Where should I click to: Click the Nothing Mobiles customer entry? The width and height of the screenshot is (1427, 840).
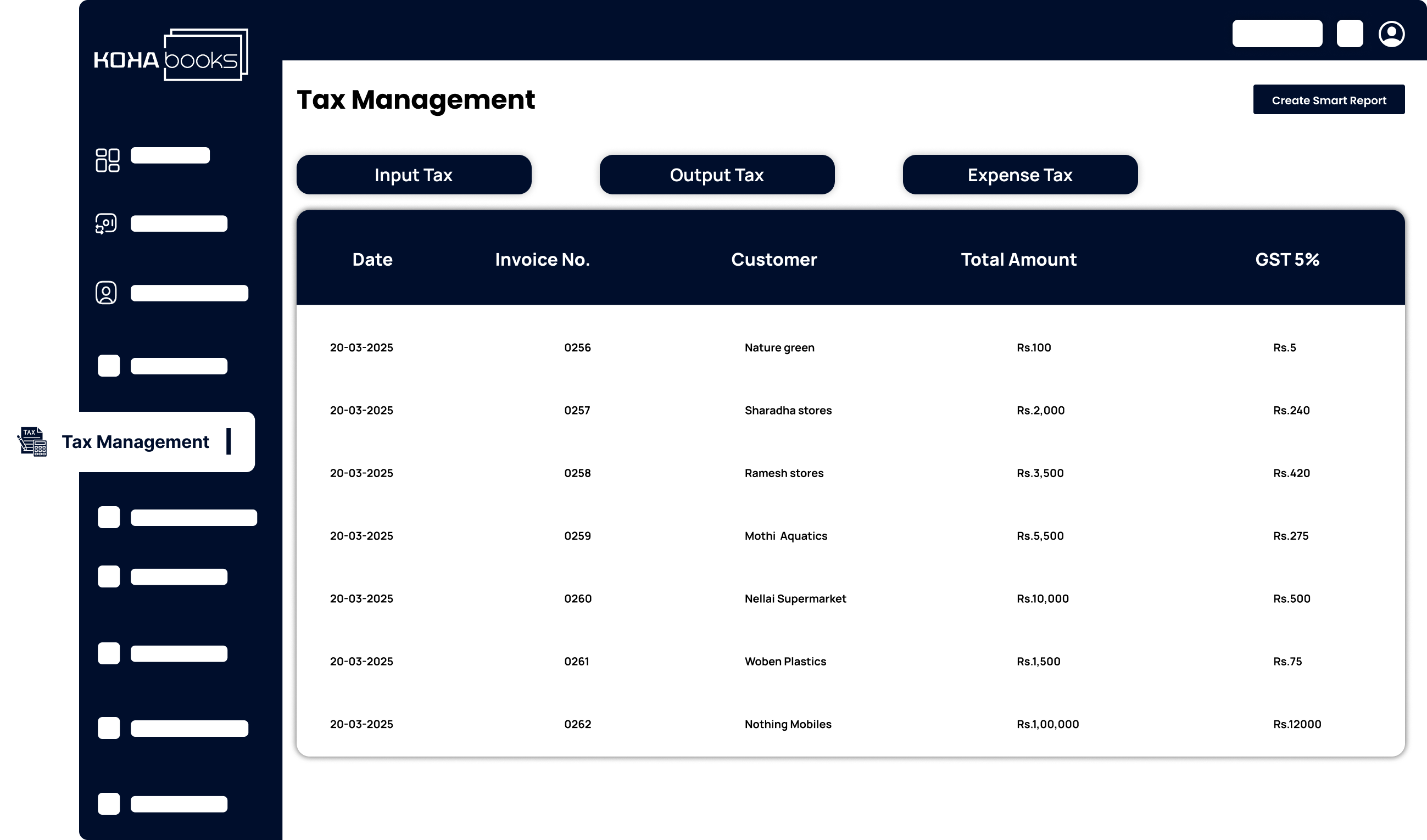788,724
